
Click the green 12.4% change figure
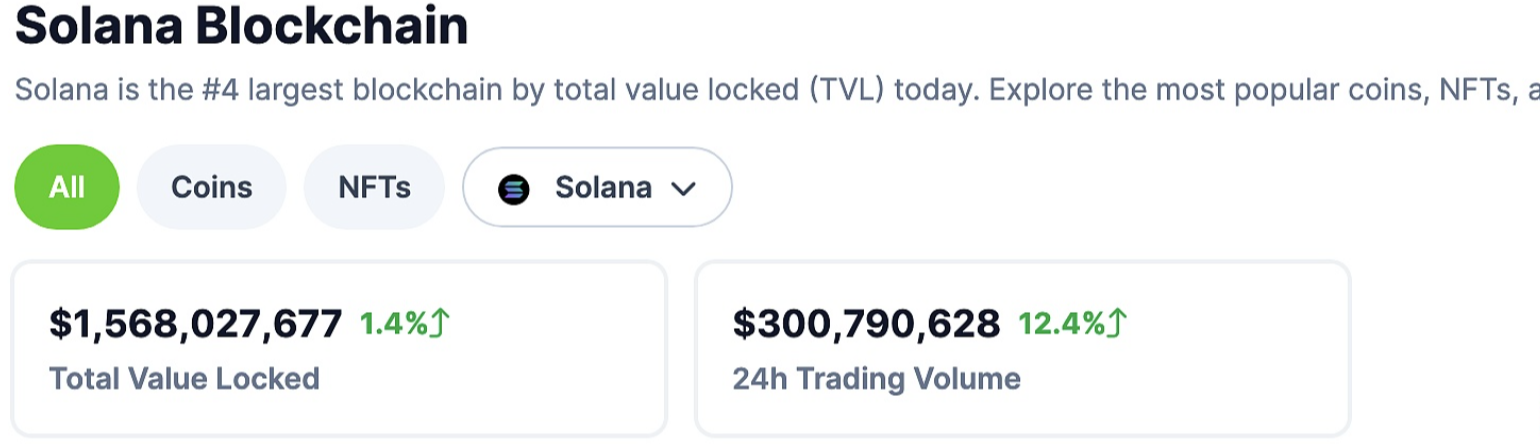pos(1060,324)
